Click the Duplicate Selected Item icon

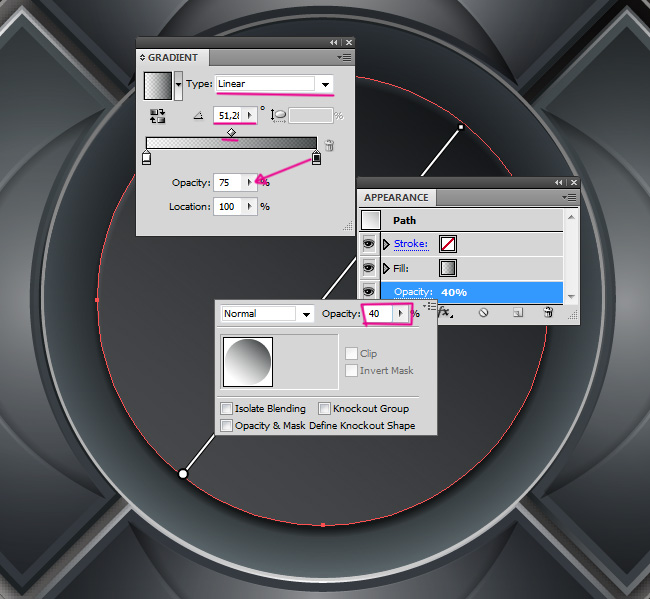coord(518,313)
